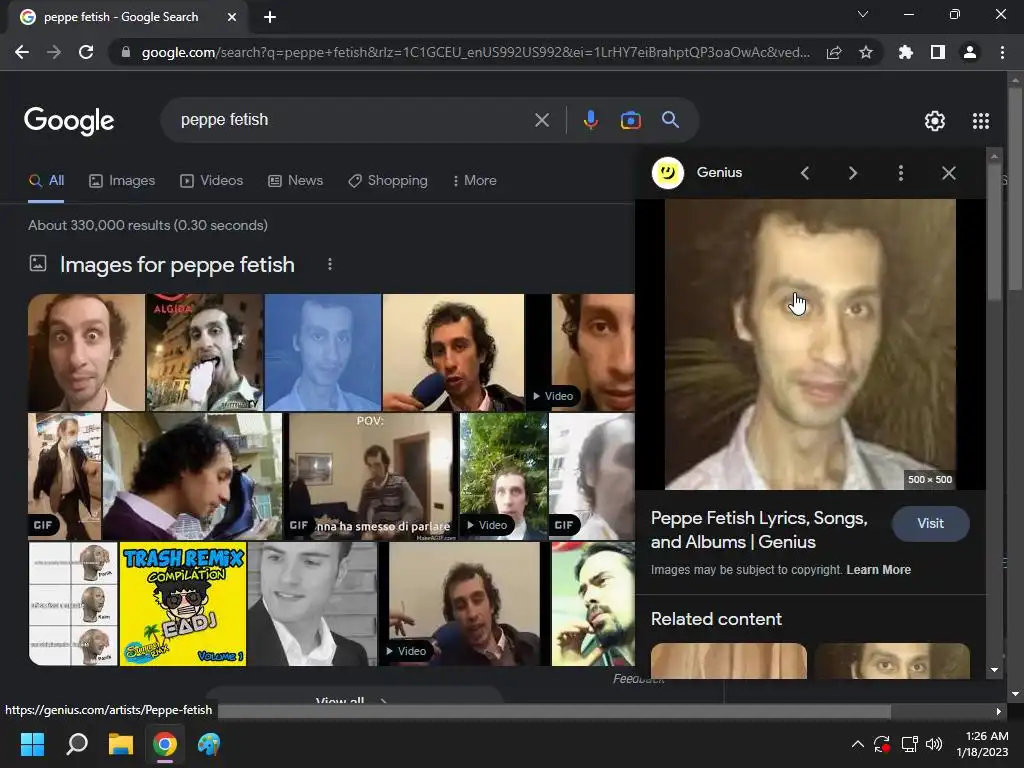The image size is (1024, 768).
Task: Click the Genius site logo
Action: coord(667,173)
